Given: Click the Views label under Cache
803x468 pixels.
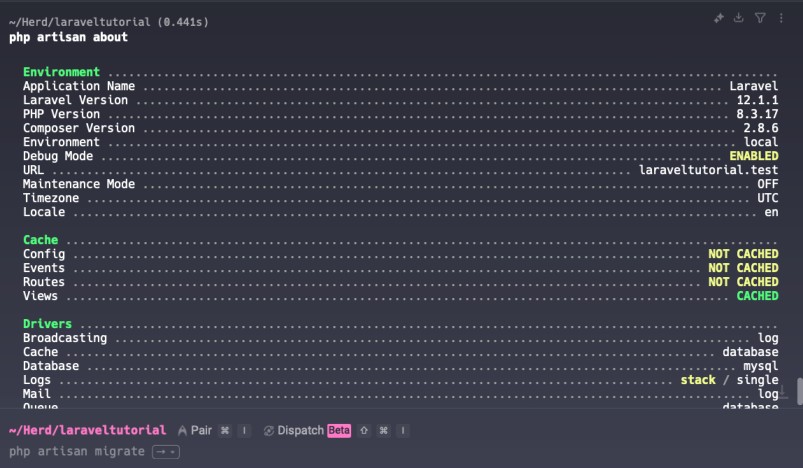Looking at the screenshot, I should coord(40,296).
